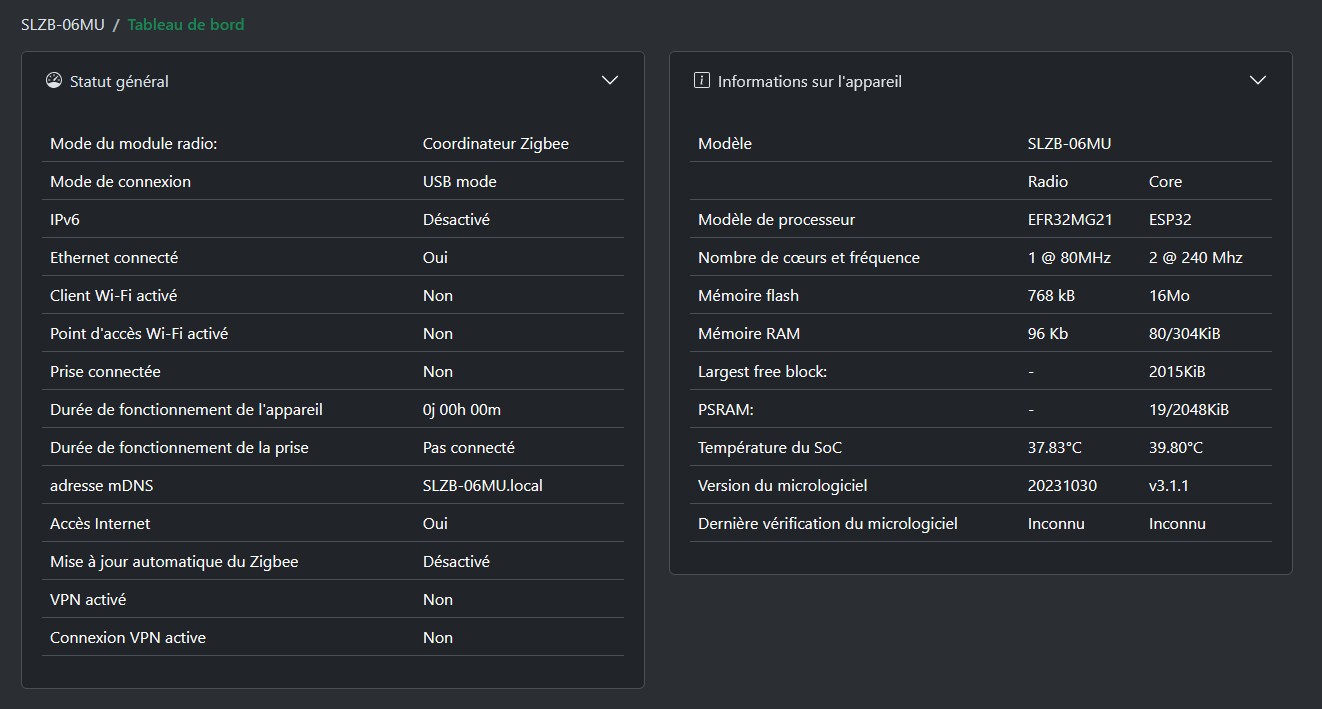1322x709 pixels.
Task: Click the PSRAM 19/2048KiB value
Action: pos(1188,410)
